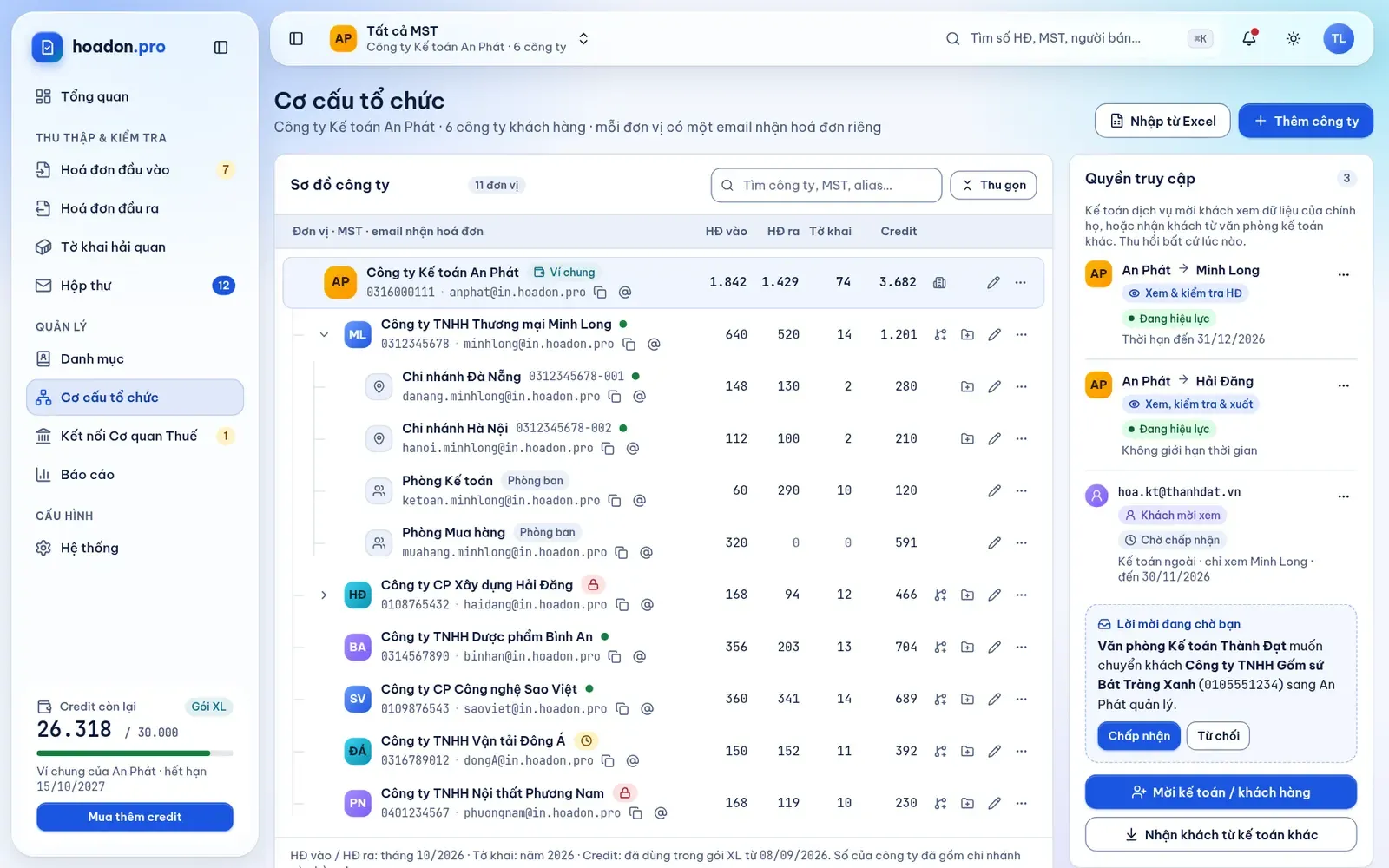
Task: Open Tất cả MST company switcher
Action: pyautogui.click(x=461, y=38)
